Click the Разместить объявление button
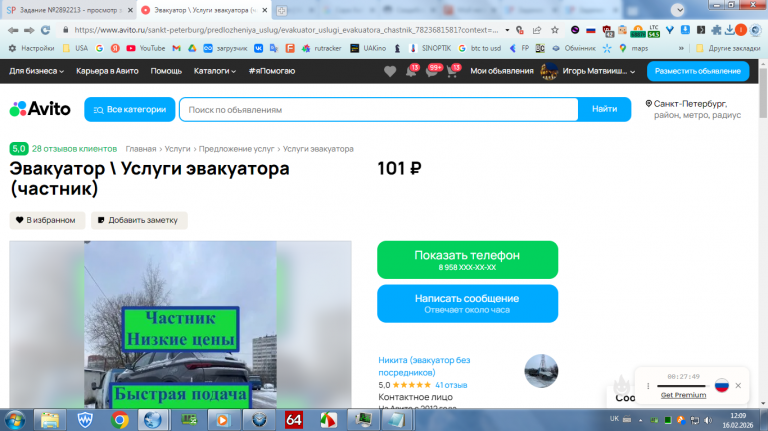The width and height of the screenshot is (768, 431). pyautogui.click(x=697, y=71)
